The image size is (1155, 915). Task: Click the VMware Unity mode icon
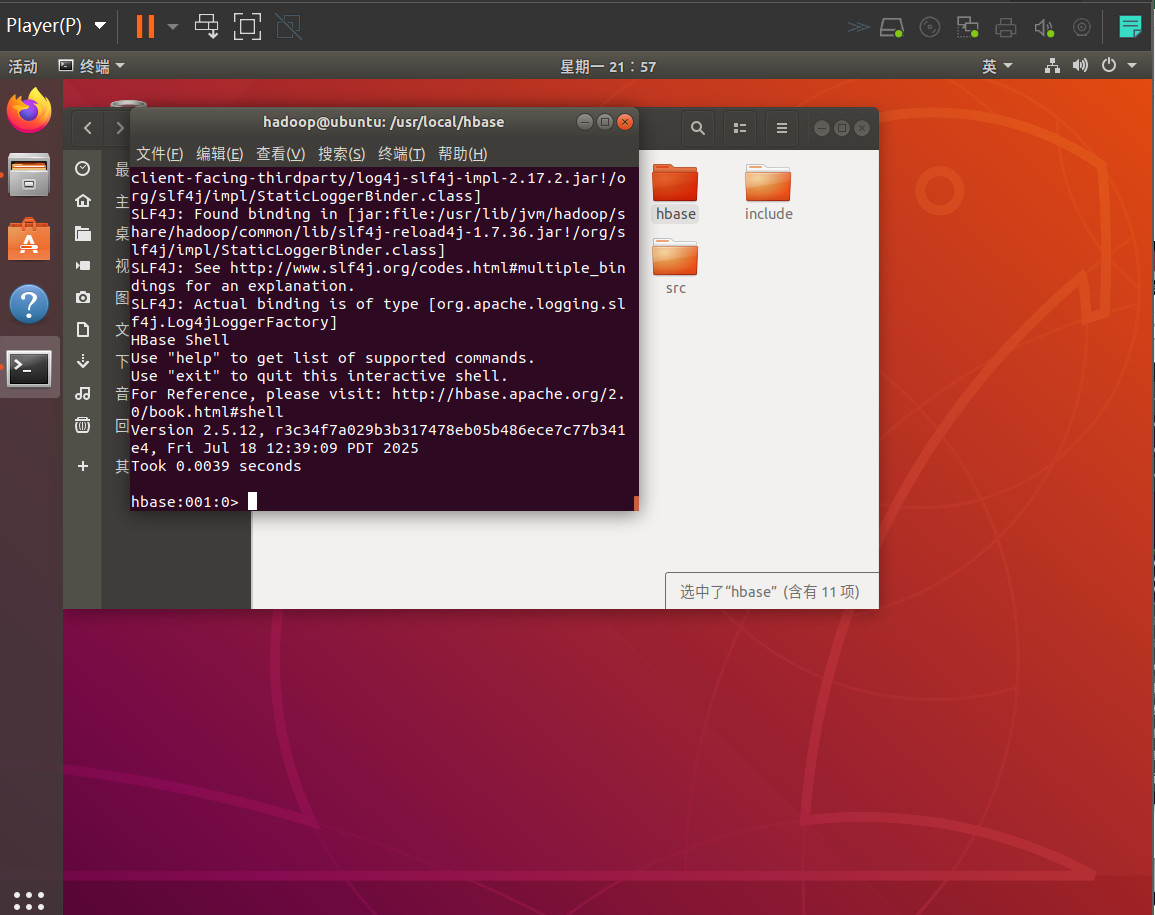pos(288,27)
